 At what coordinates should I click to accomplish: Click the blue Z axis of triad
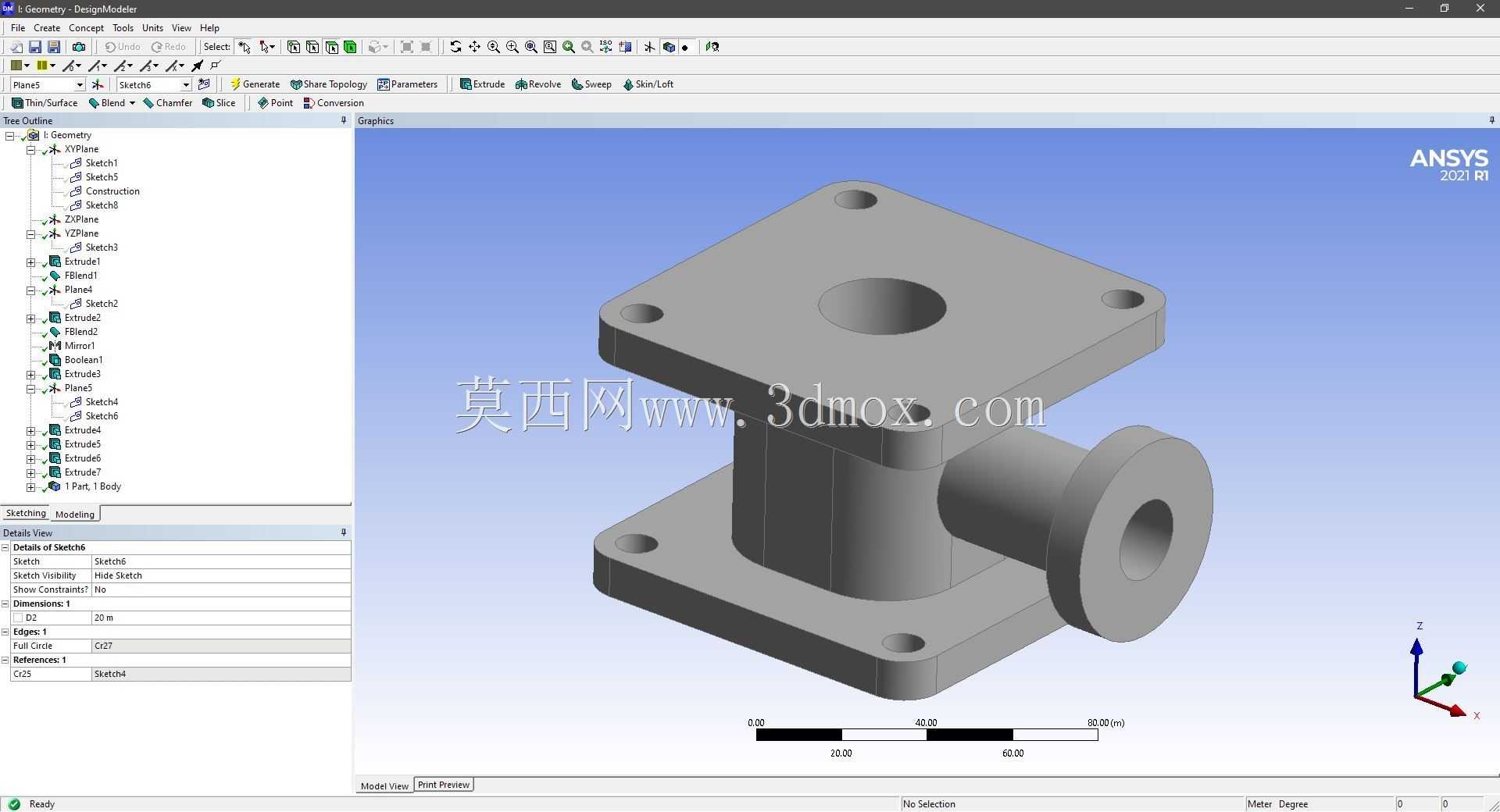coord(1416,665)
